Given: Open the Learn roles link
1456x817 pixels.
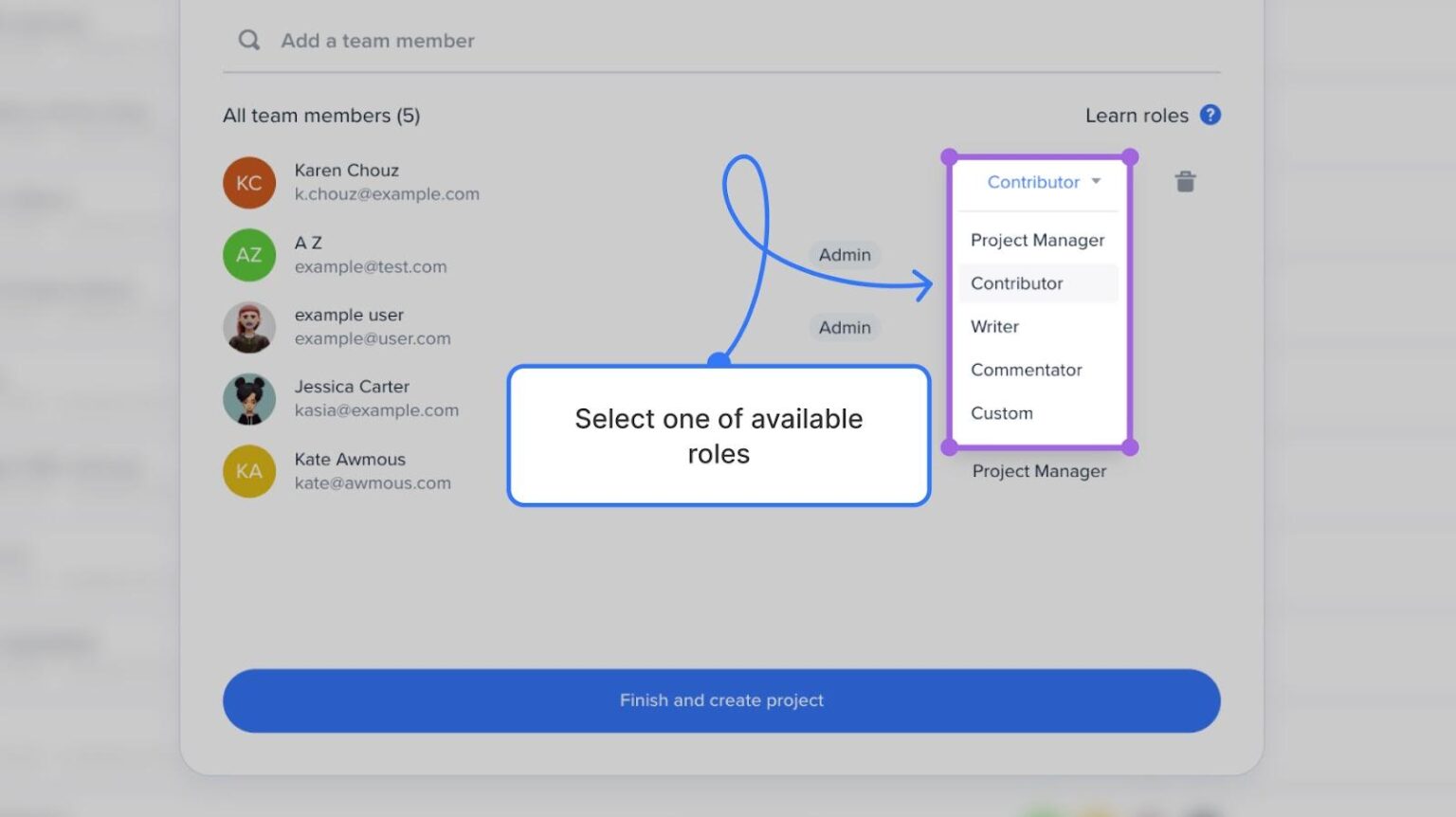Looking at the screenshot, I should [x=1136, y=115].
